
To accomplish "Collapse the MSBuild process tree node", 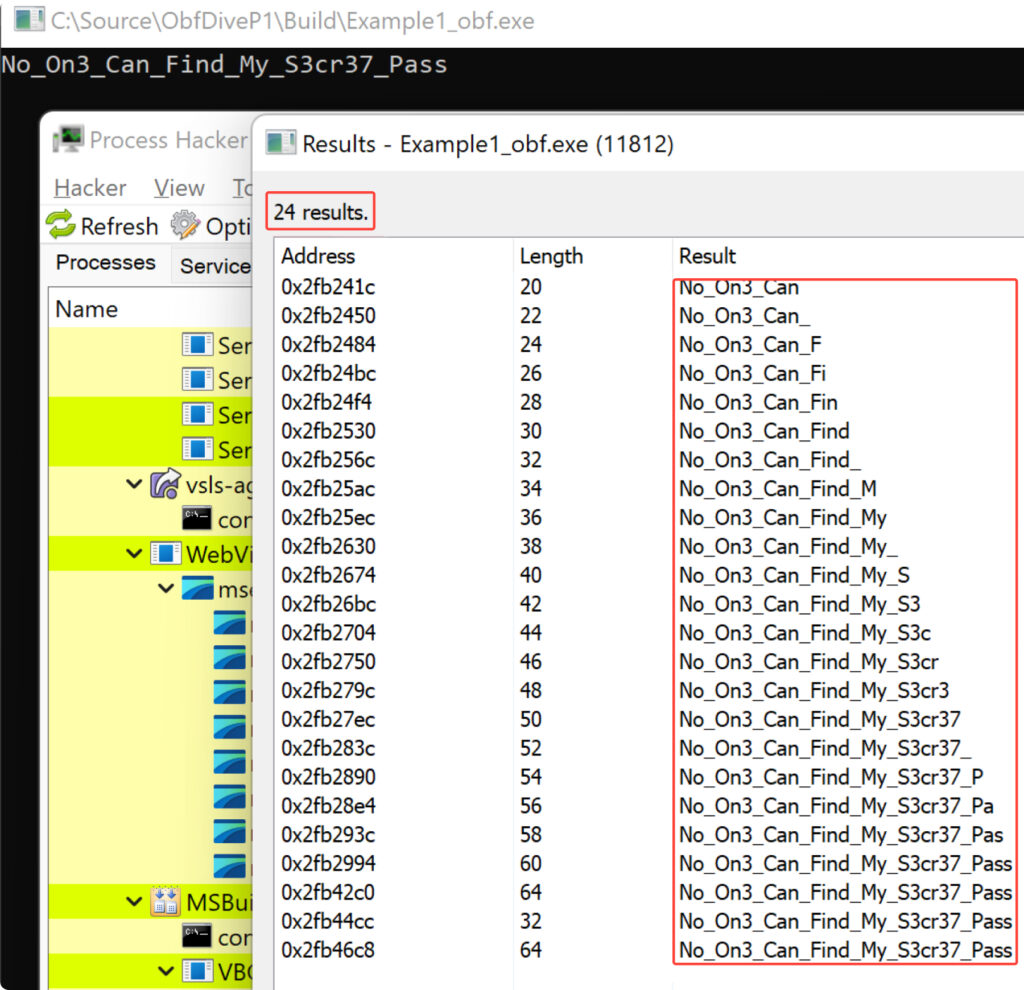I will (x=134, y=903).
